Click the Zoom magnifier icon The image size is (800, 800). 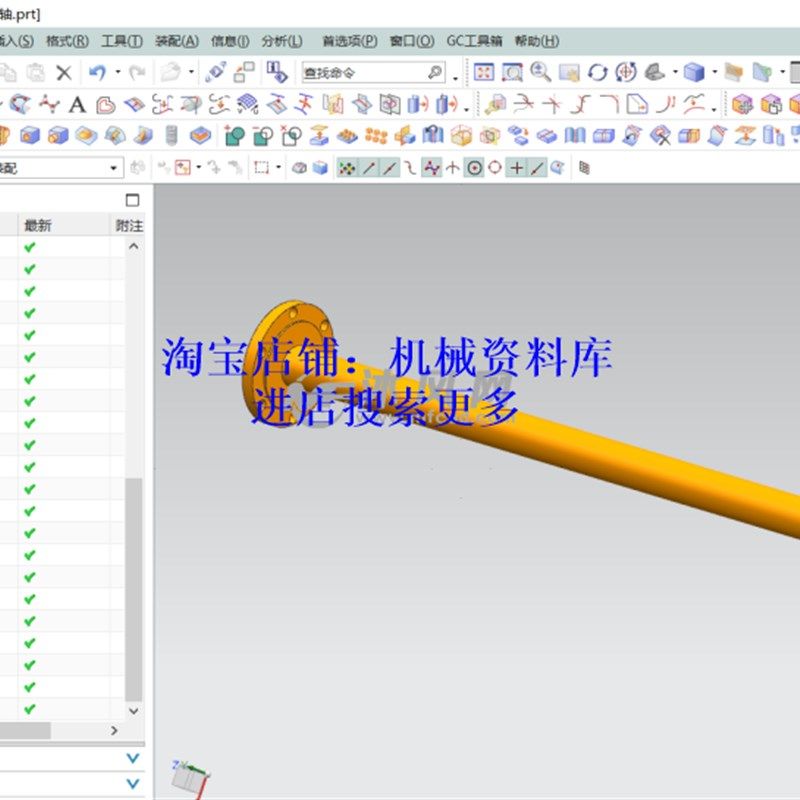[x=541, y=72]
